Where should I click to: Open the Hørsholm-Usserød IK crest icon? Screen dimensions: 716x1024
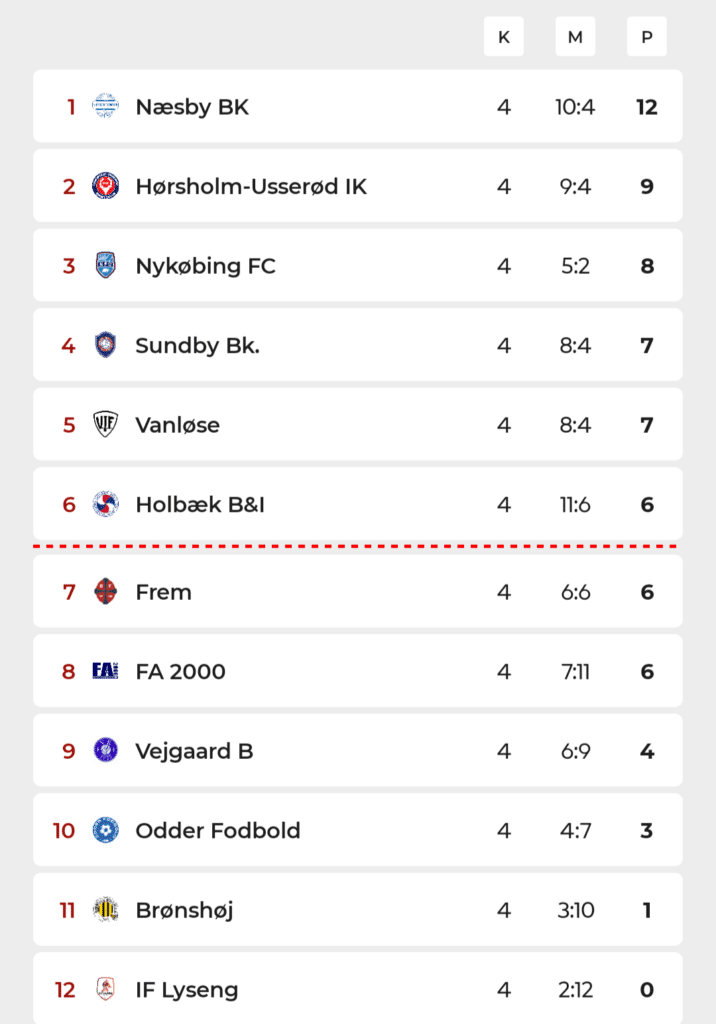(x=105, y=185)
